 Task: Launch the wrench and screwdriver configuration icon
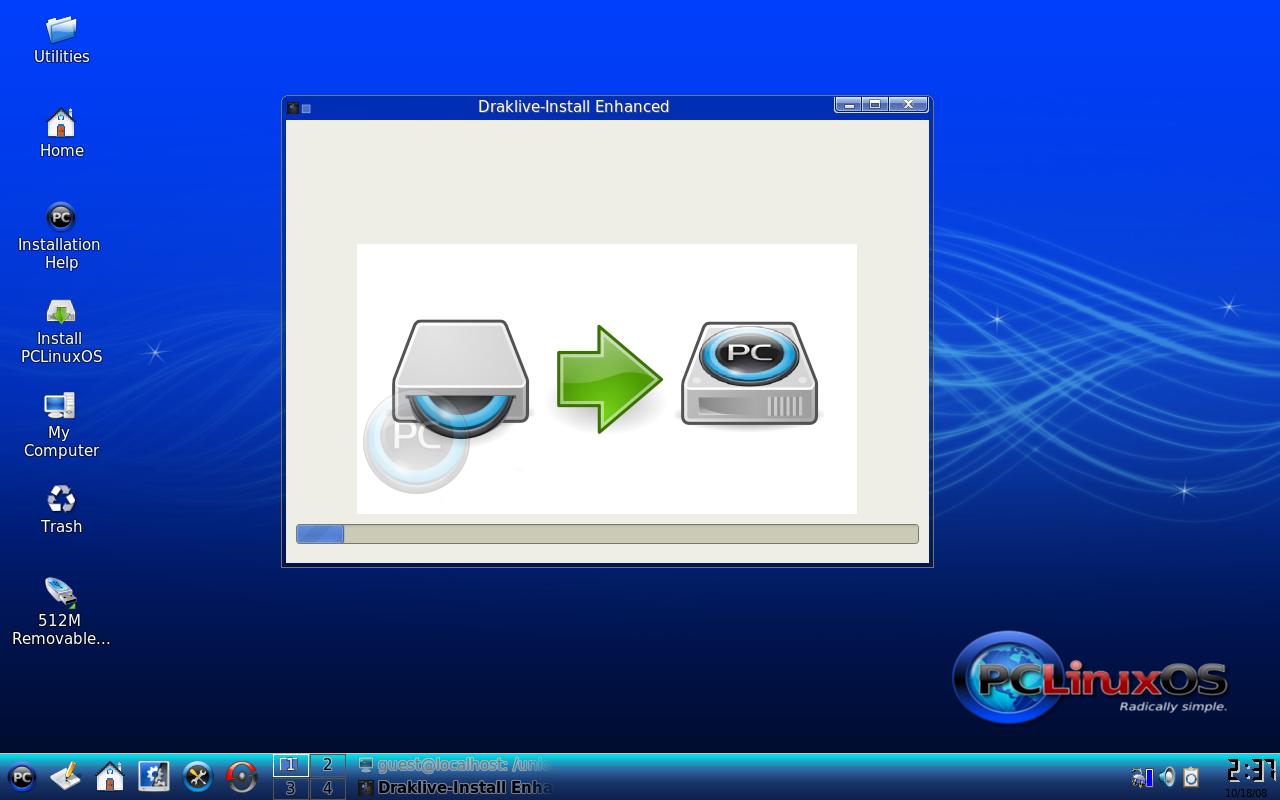click(x=198, y=776)
